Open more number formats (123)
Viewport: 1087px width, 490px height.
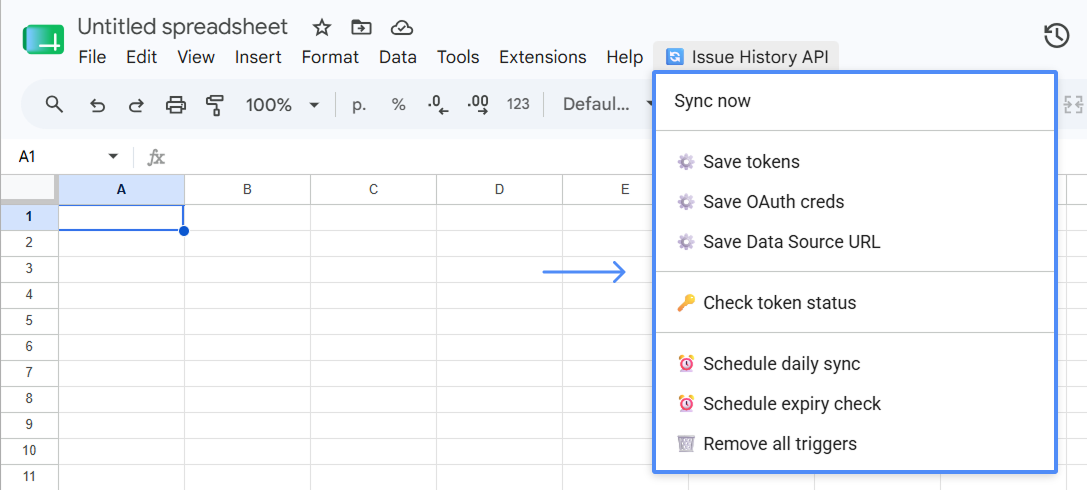pos(518,105)
